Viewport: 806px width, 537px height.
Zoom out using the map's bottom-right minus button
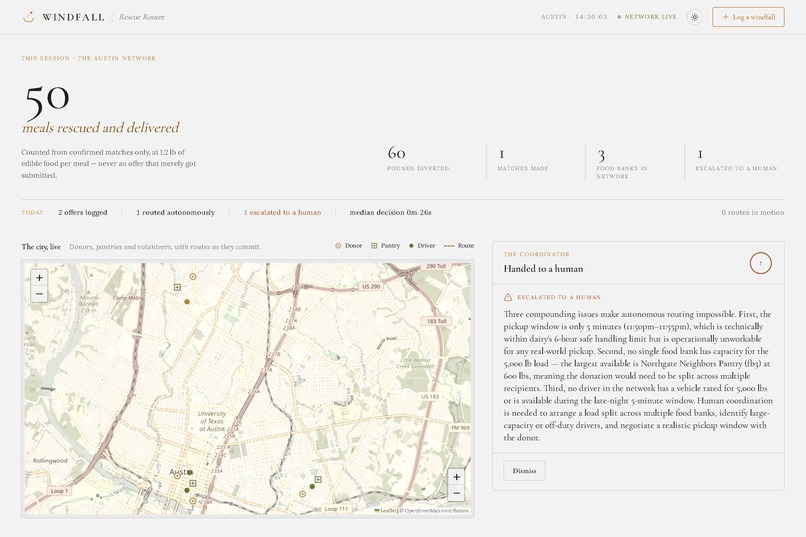tap(456, 493)
